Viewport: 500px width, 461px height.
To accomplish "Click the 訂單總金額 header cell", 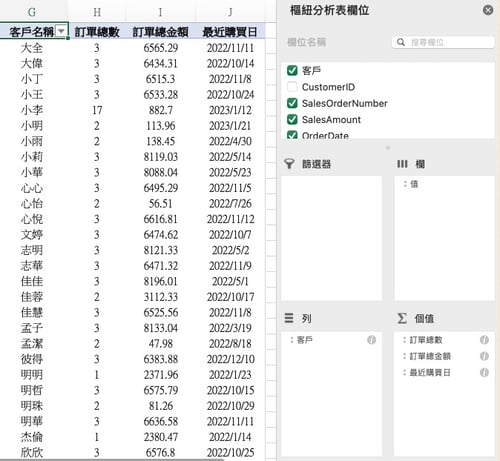I will tap(160, 32).
